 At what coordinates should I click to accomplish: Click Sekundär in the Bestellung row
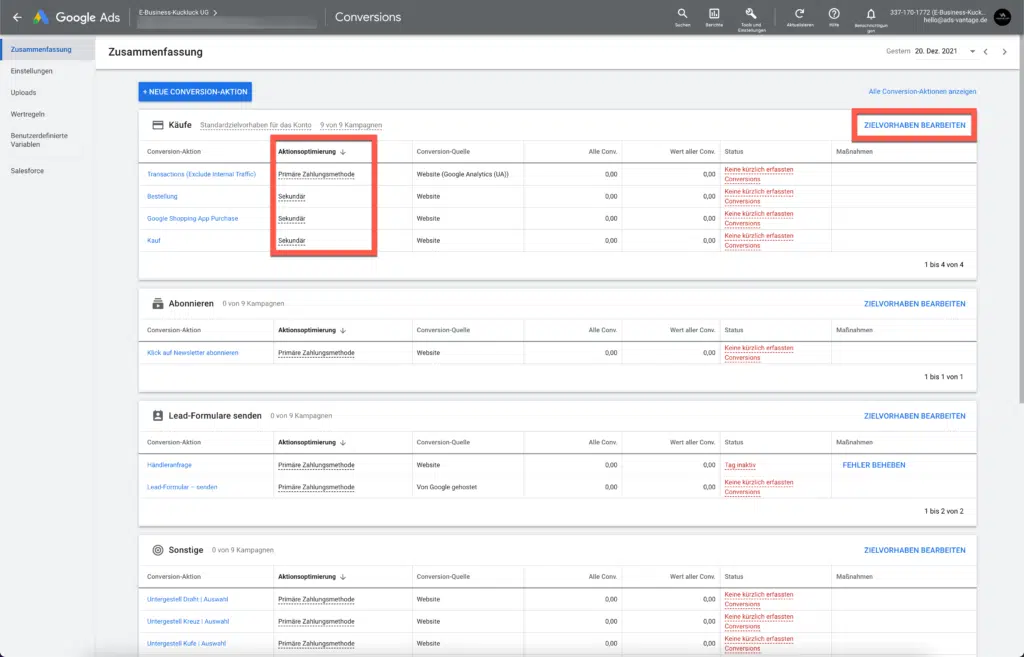[291, 197]
